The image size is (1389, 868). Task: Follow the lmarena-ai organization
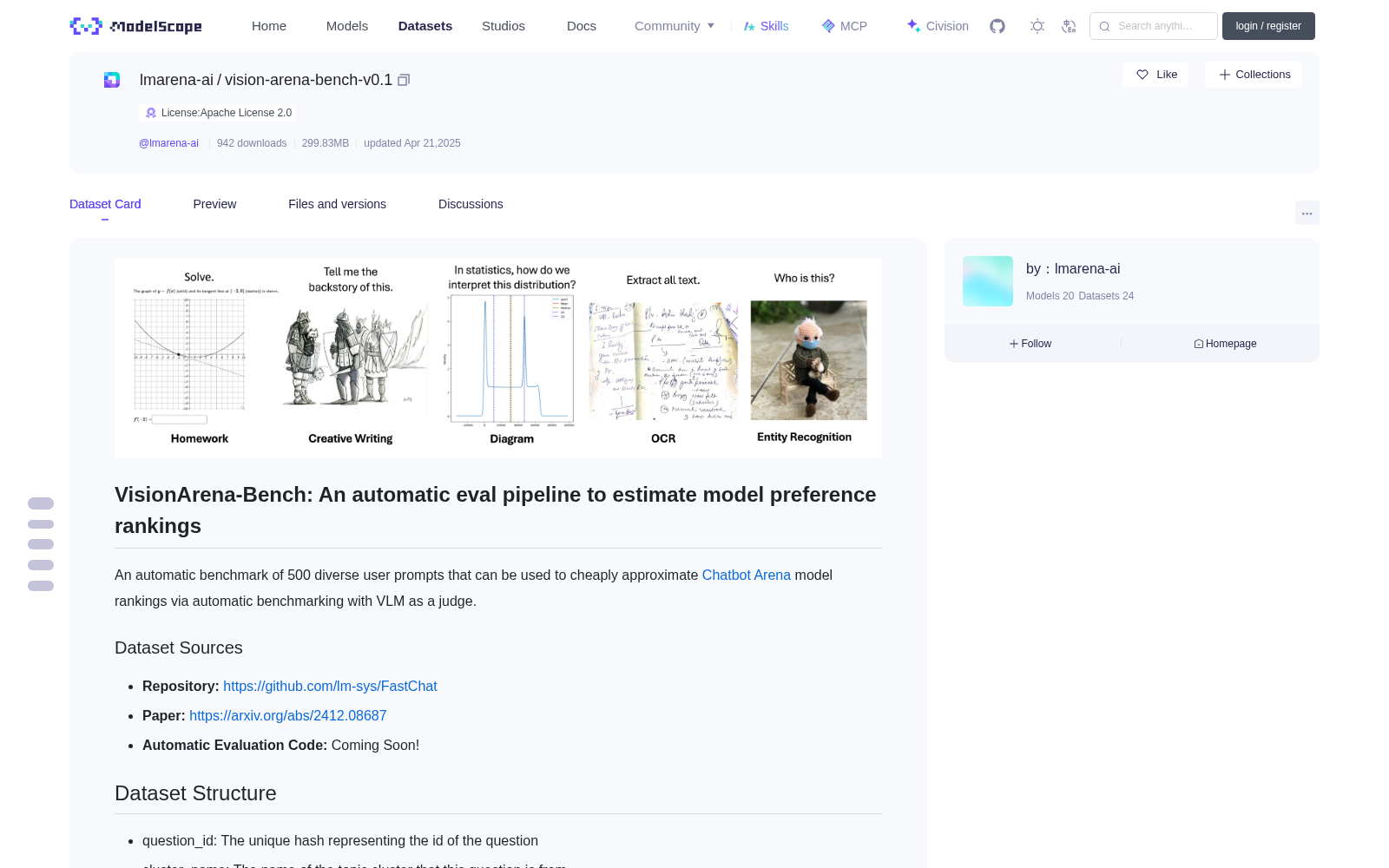(1030, 344)
